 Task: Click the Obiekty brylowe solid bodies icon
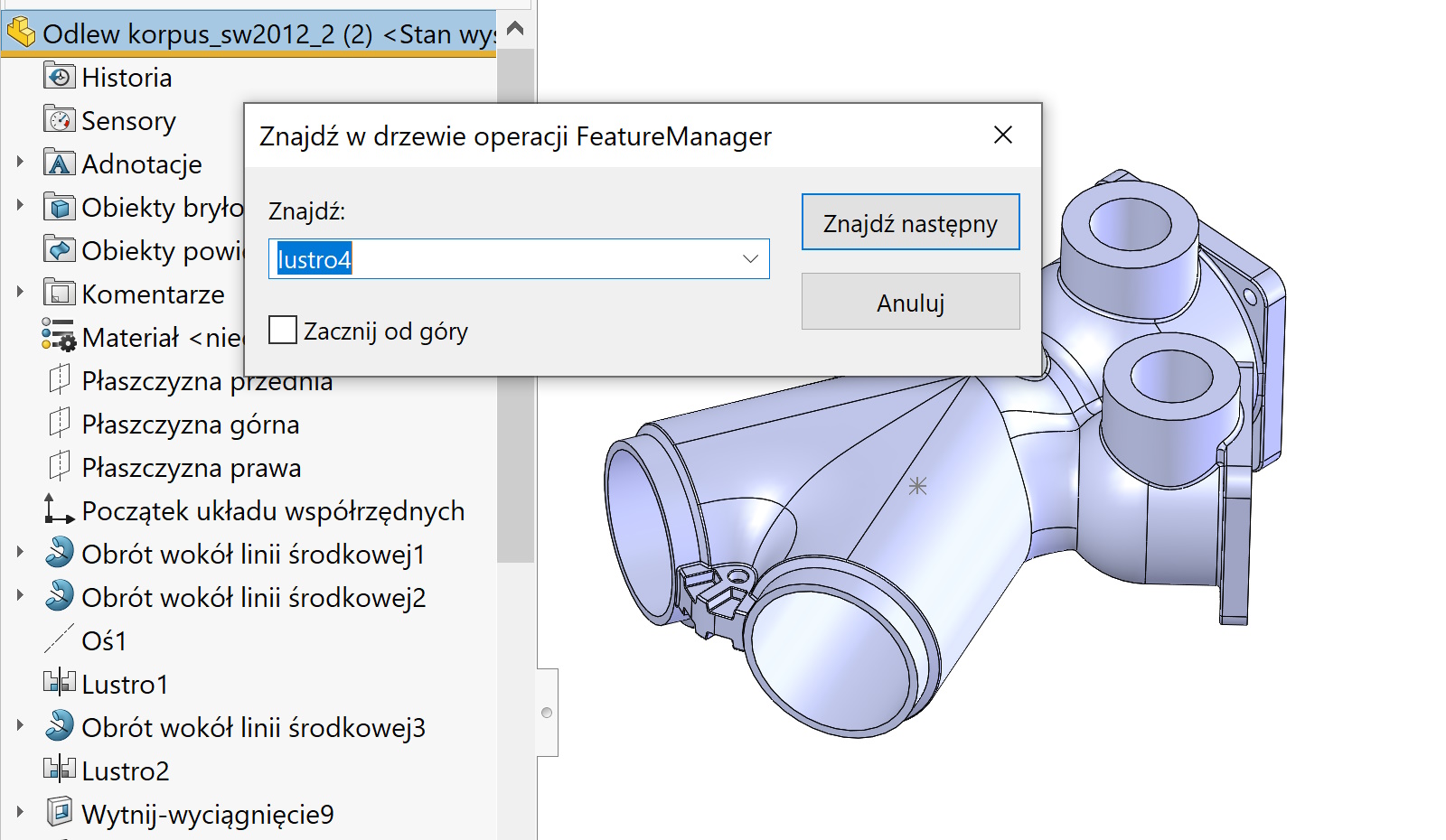point(58,206)
